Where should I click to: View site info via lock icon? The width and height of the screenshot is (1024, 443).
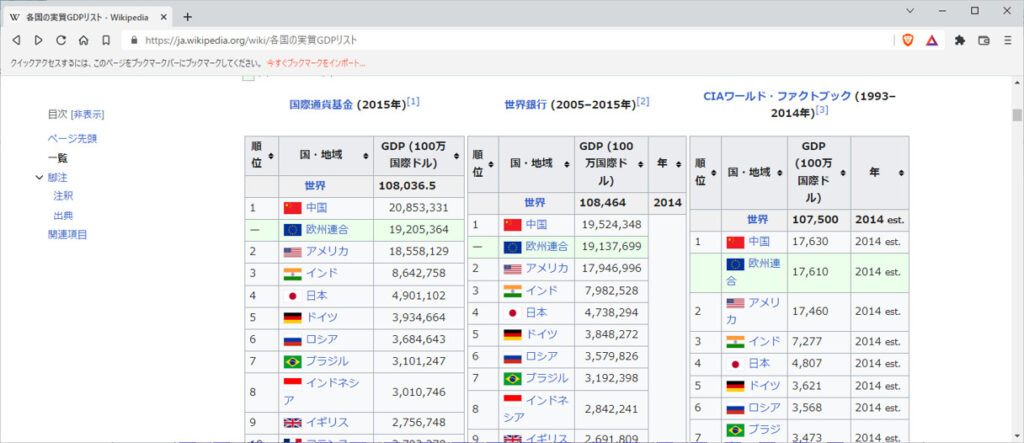pyautogui.click(x=135, y=40)
